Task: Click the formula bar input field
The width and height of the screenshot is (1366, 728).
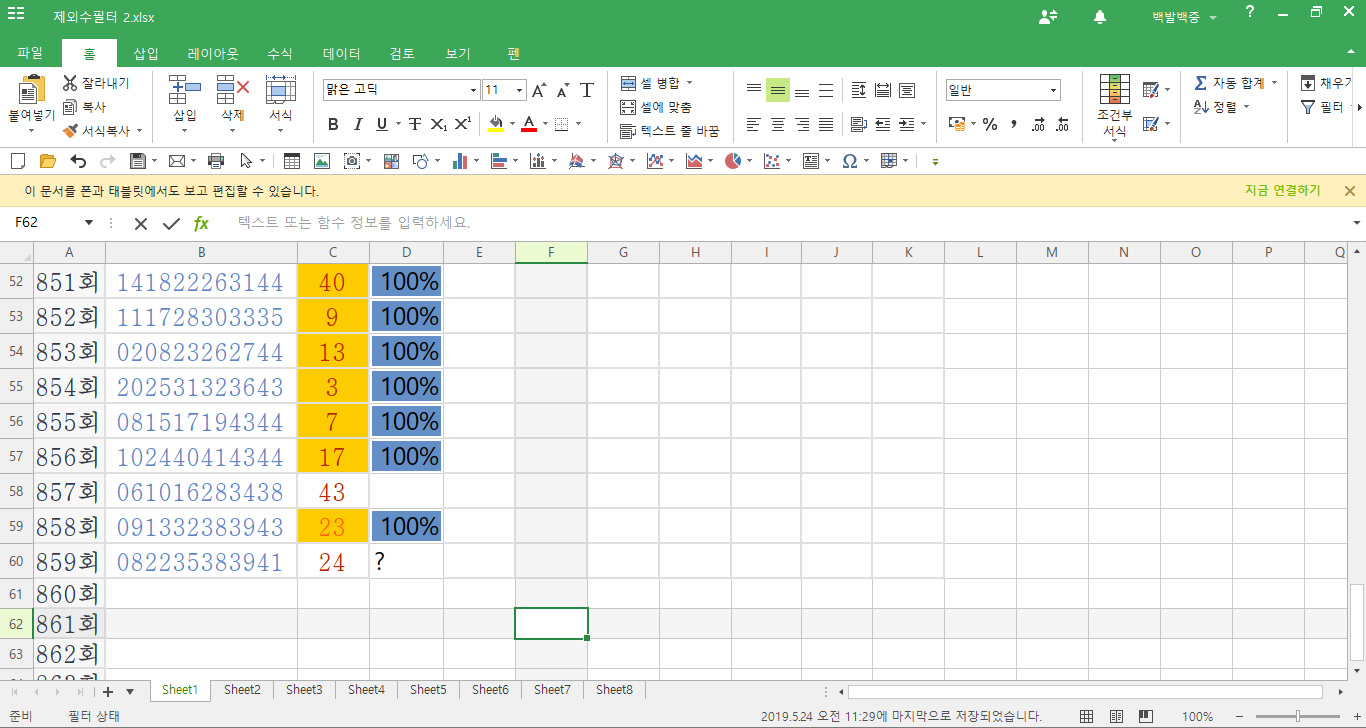Action: pyautogui.click(x=780, y=223)
